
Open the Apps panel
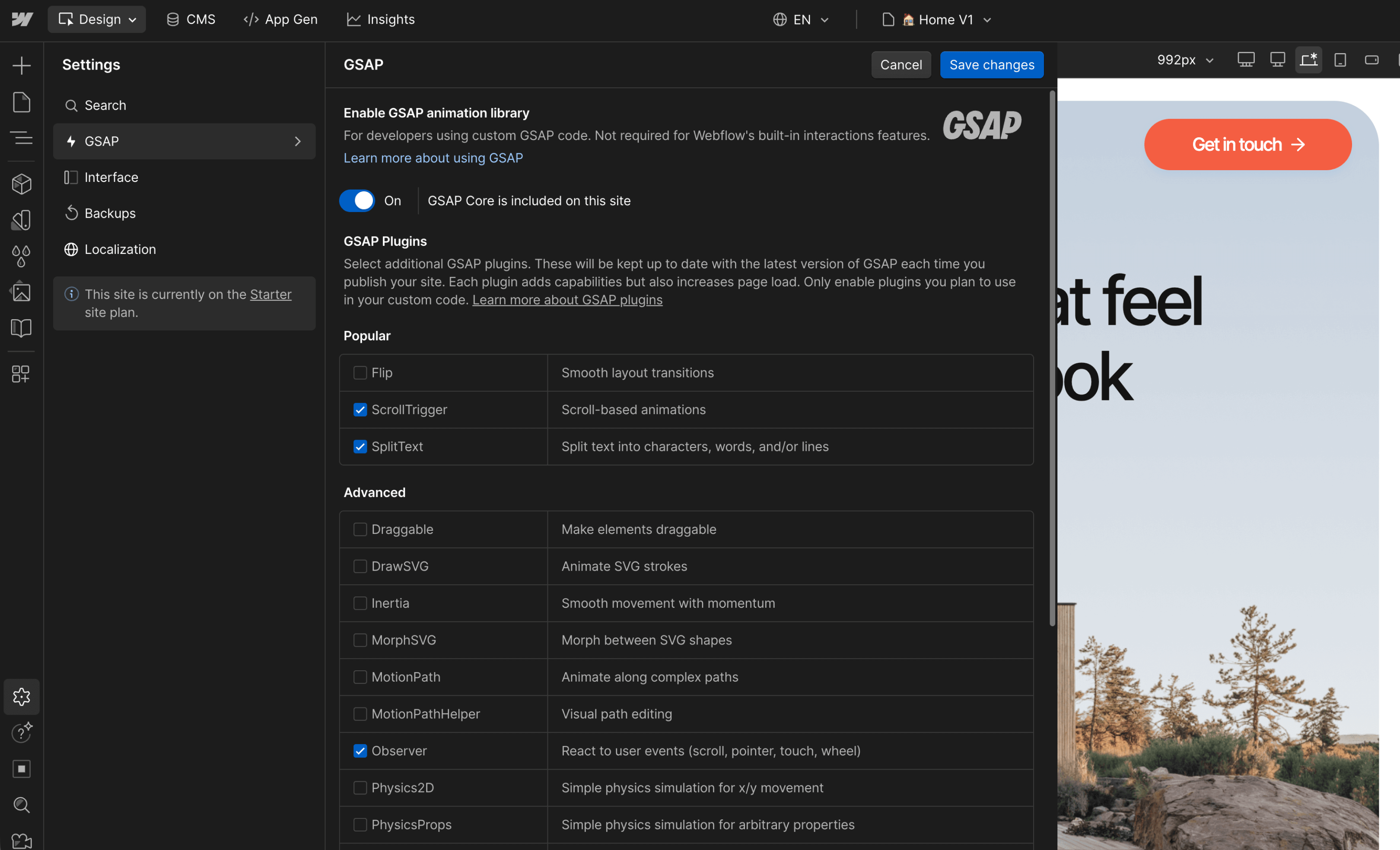21,374
